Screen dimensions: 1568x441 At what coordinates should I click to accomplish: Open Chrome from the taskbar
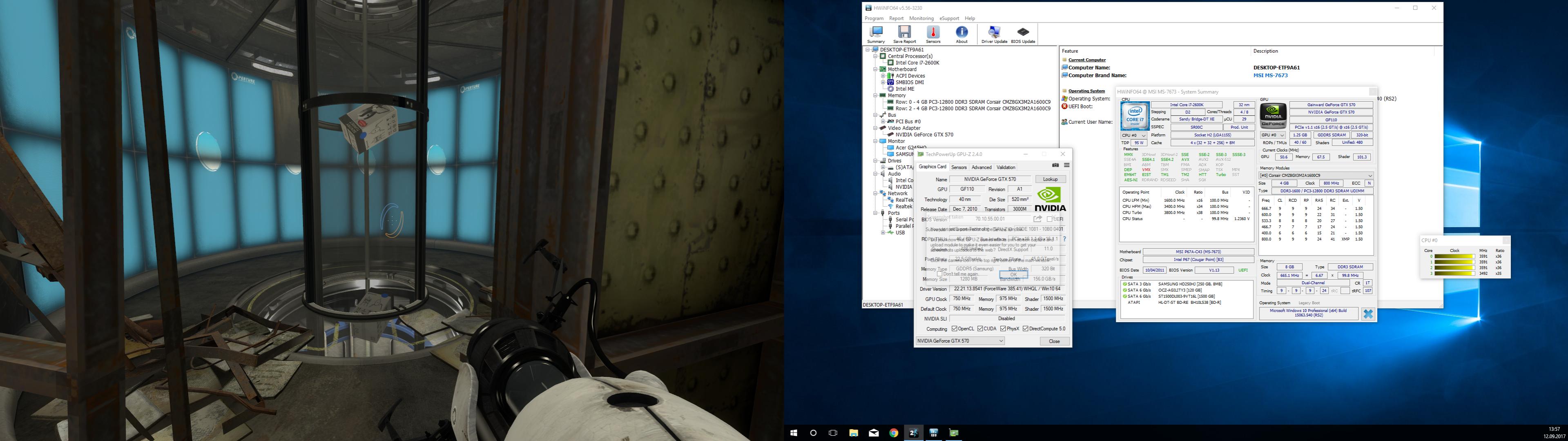pos(894,433)
